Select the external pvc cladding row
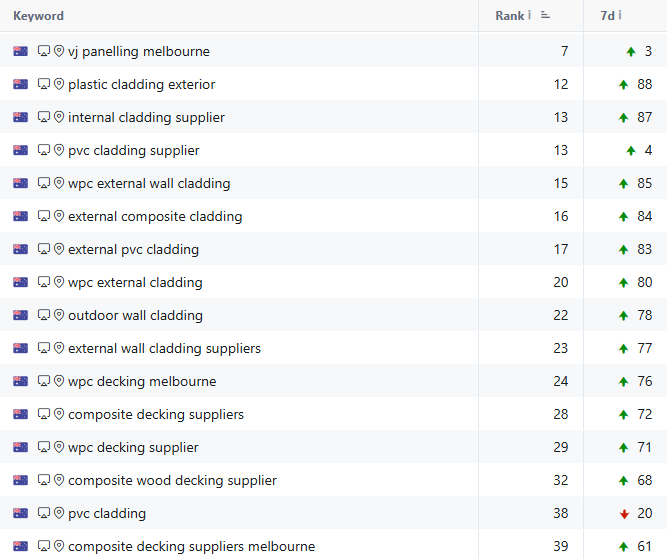This screenshot has height=559, width=667. tap(334, 249)
